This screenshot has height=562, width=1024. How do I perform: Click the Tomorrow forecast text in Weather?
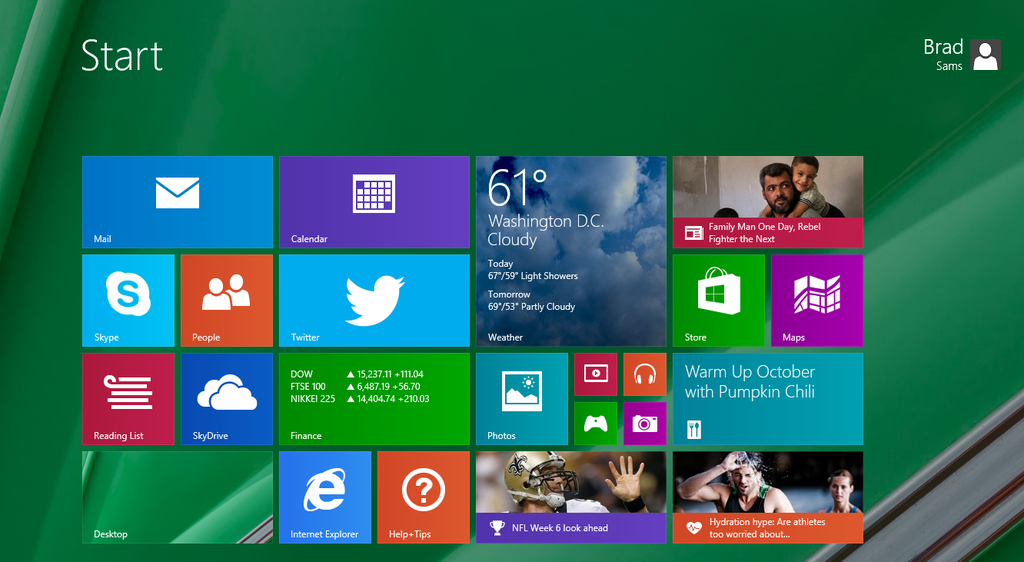(532, 300)
